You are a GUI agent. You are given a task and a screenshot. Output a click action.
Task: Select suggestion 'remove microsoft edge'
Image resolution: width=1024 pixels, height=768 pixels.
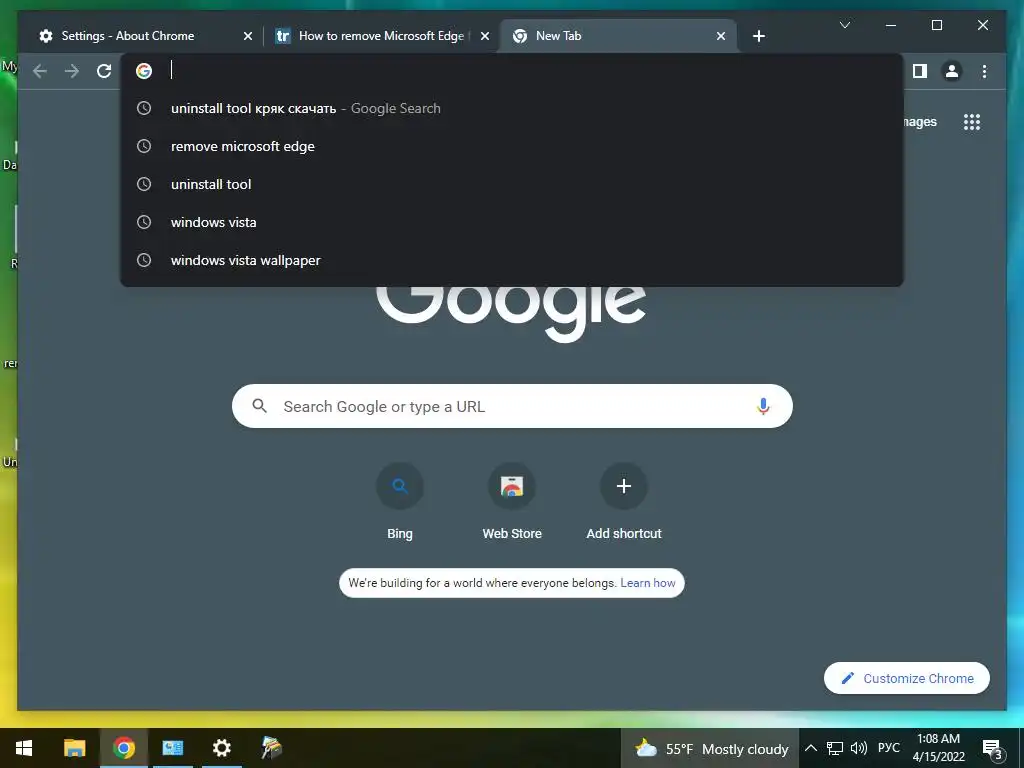click(512, 146)
